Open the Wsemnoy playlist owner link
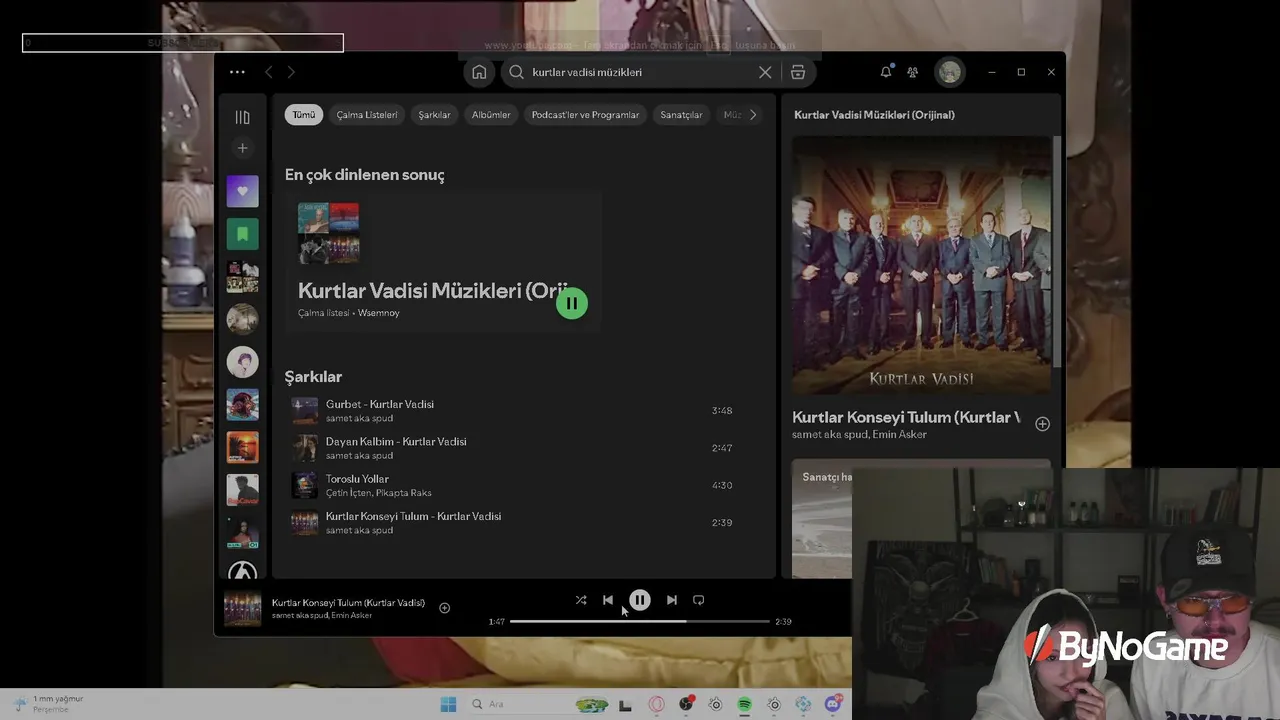 click(x=378, y=313)
